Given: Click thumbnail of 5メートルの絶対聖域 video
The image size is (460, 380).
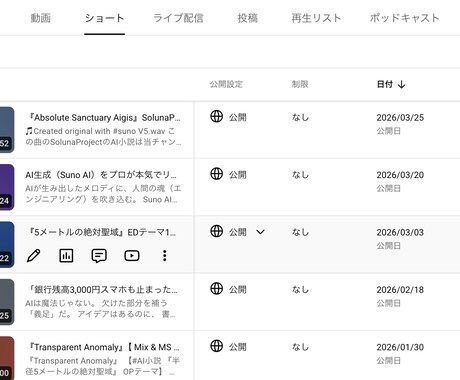Looking at the screenshot, I should coord(7,245).
